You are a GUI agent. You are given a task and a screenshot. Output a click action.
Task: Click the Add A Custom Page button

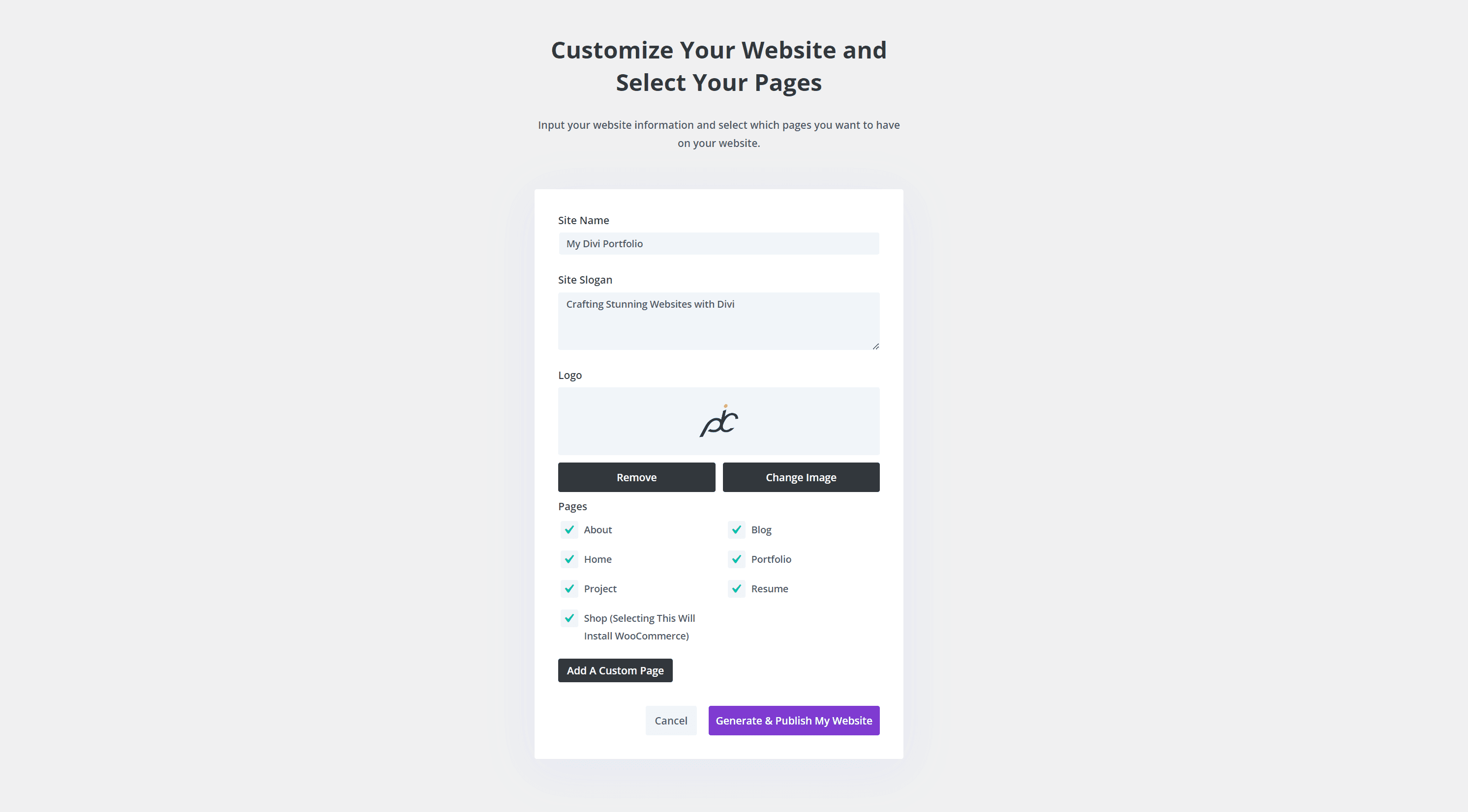pyautogui.click(x=615, y=670)
